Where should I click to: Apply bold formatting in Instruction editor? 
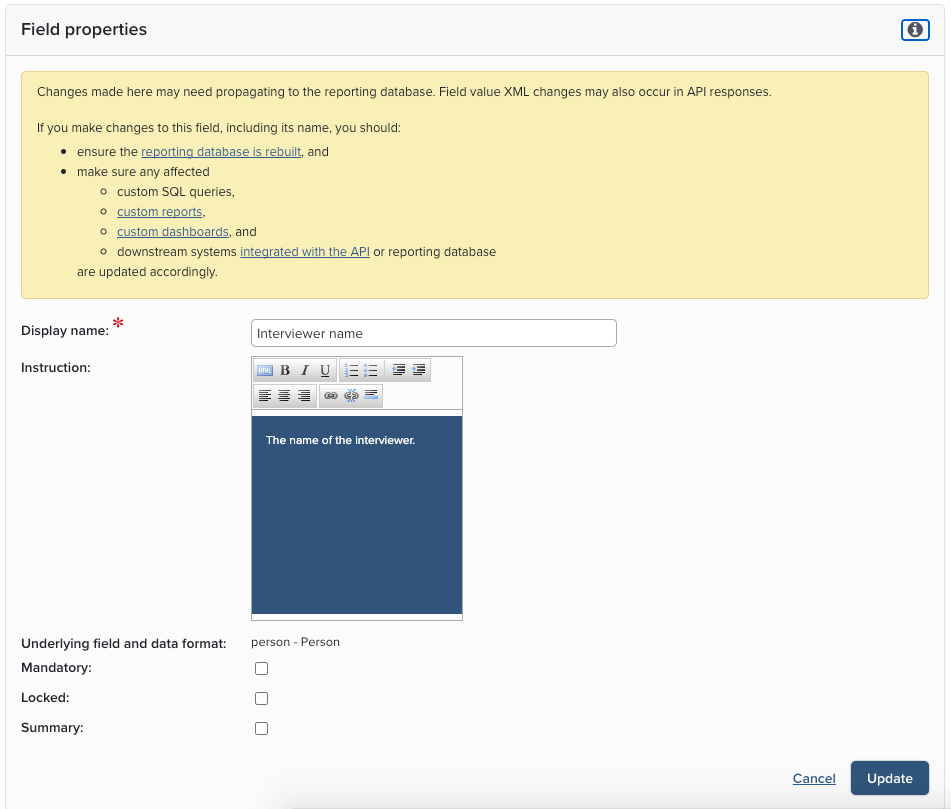pos(285,370)
